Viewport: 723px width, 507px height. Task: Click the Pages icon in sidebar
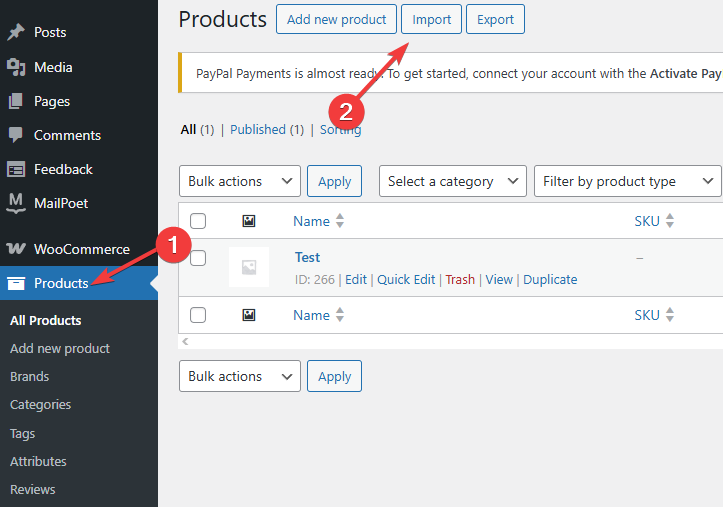pyautogui.click(x=16, y=101)
